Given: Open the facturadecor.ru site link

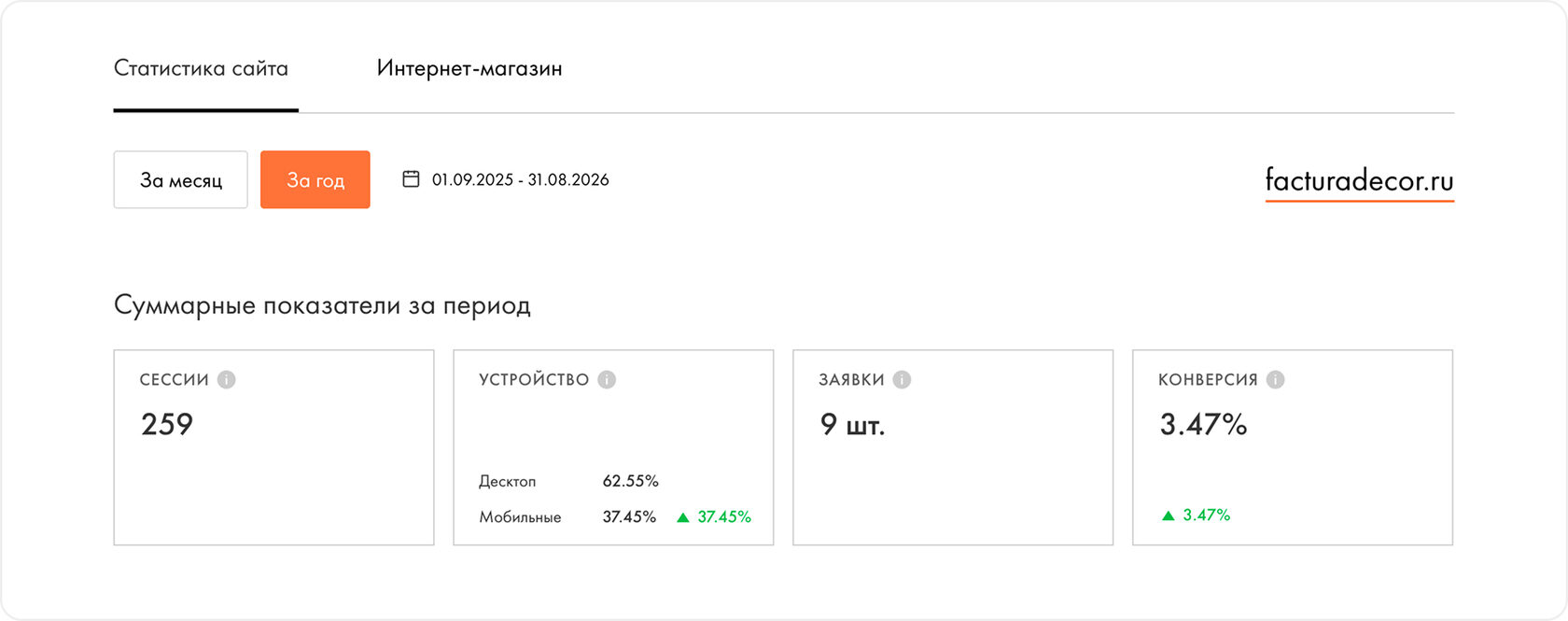Looking at the screenshot, I should pos(1359,180).
